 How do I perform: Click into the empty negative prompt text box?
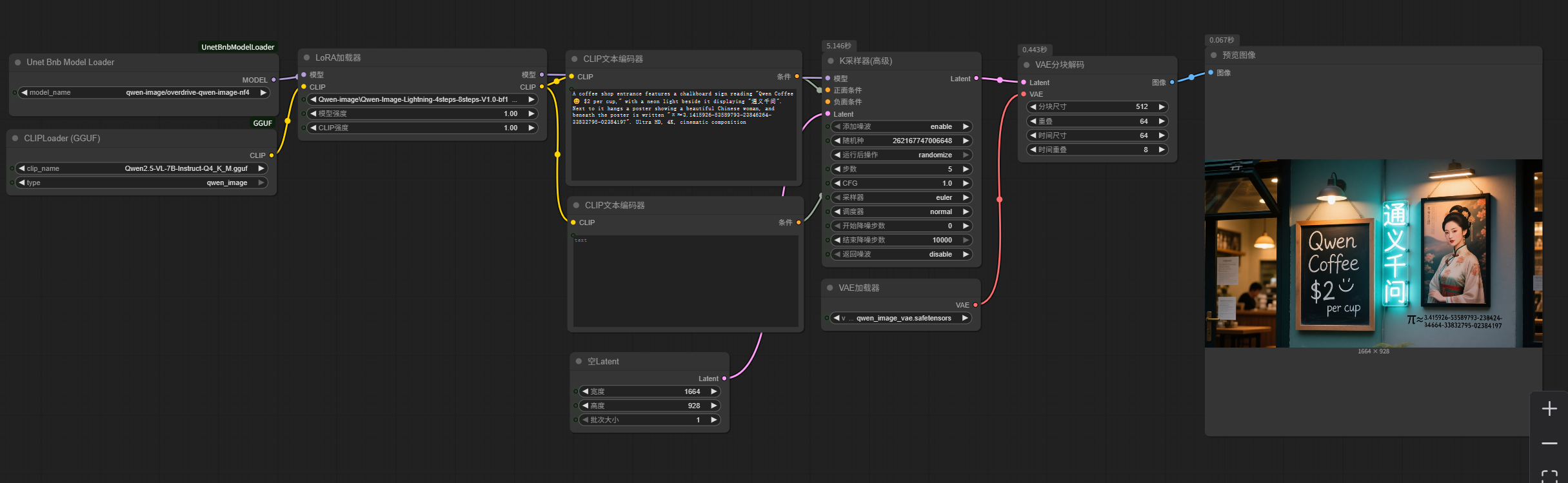[x=686, y=281]
